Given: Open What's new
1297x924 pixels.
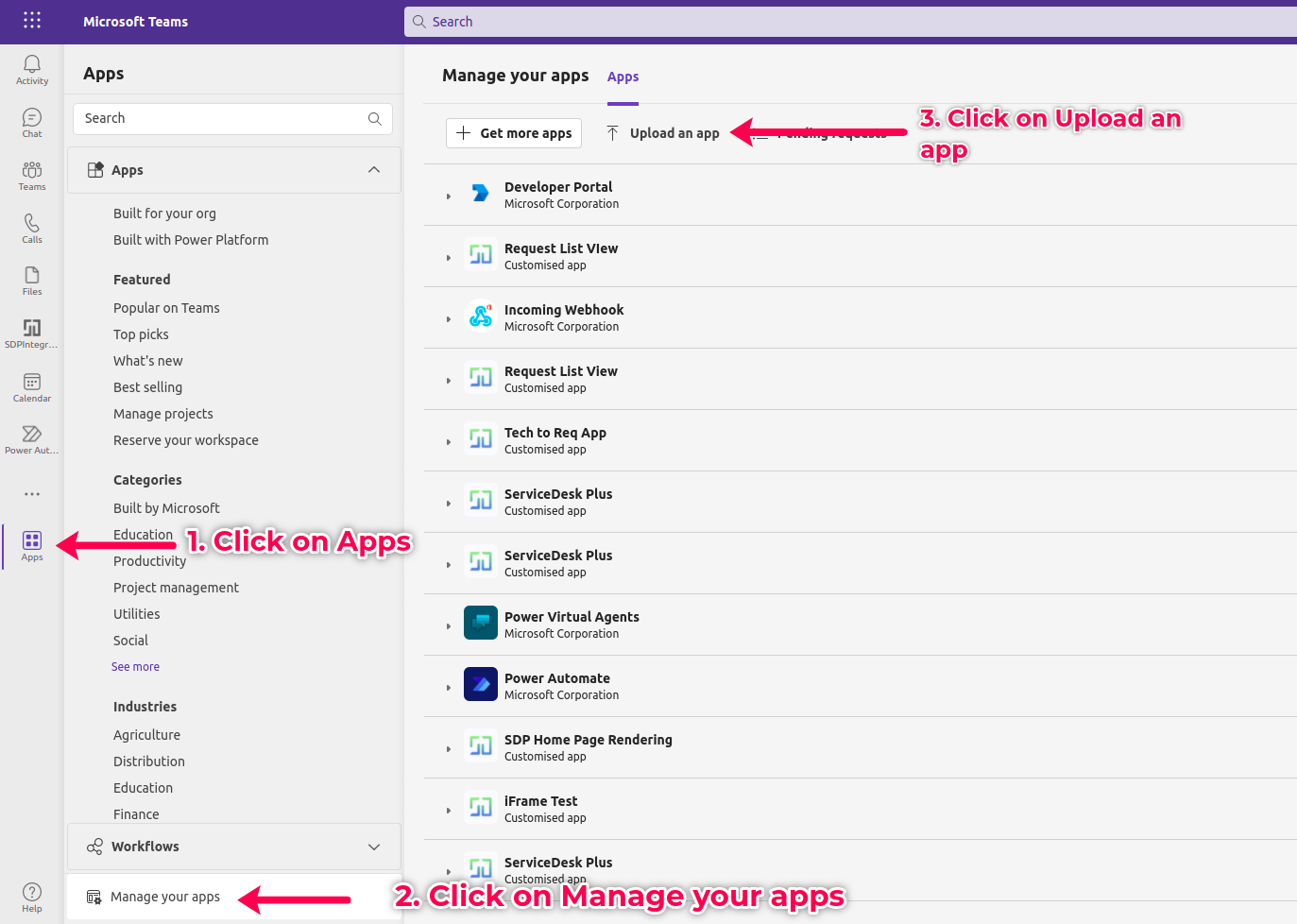Looking at the screenshot, I should [x=148, y=361].
